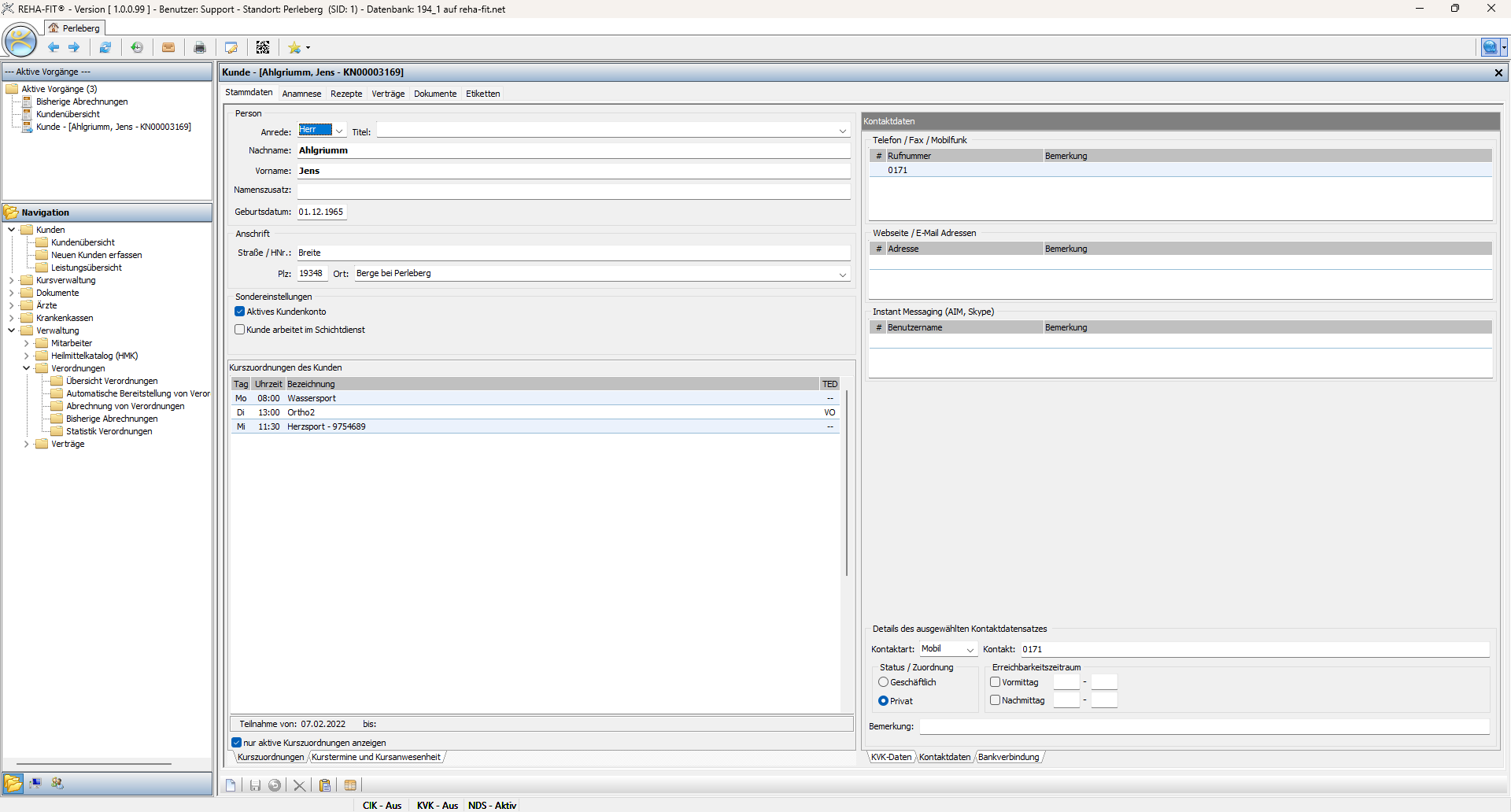Select the folders view icon in navigation footer
1511x812 pixels.
[x=13, y=784]
